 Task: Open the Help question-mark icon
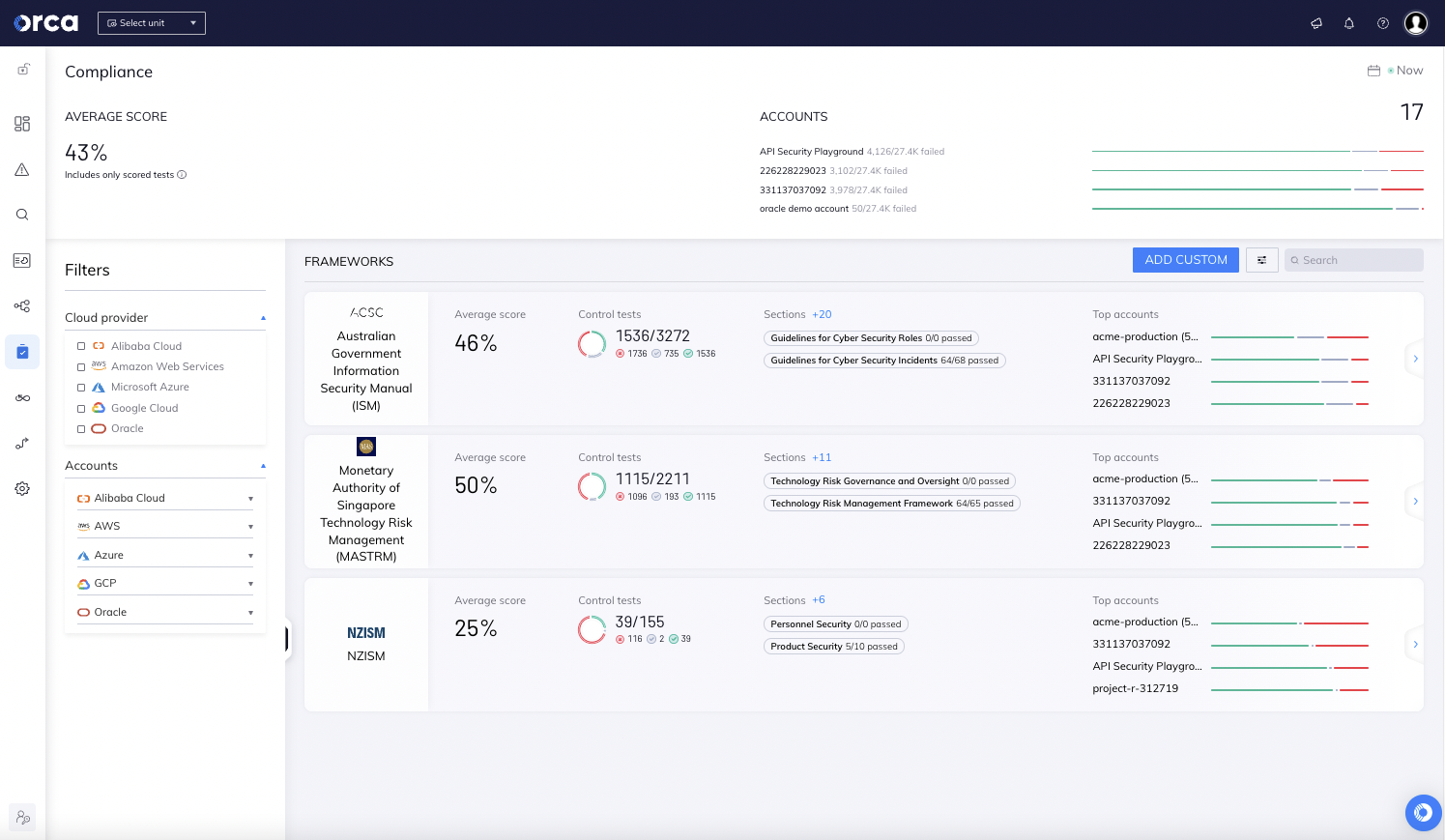(x=1382, y=22)
